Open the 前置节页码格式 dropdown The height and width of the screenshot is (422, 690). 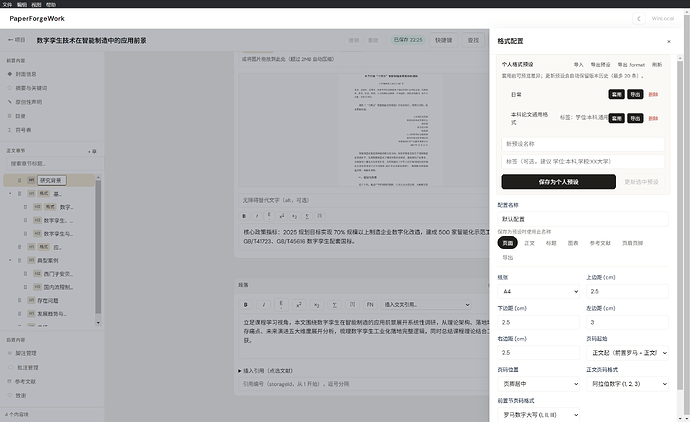tap(539, 415)
